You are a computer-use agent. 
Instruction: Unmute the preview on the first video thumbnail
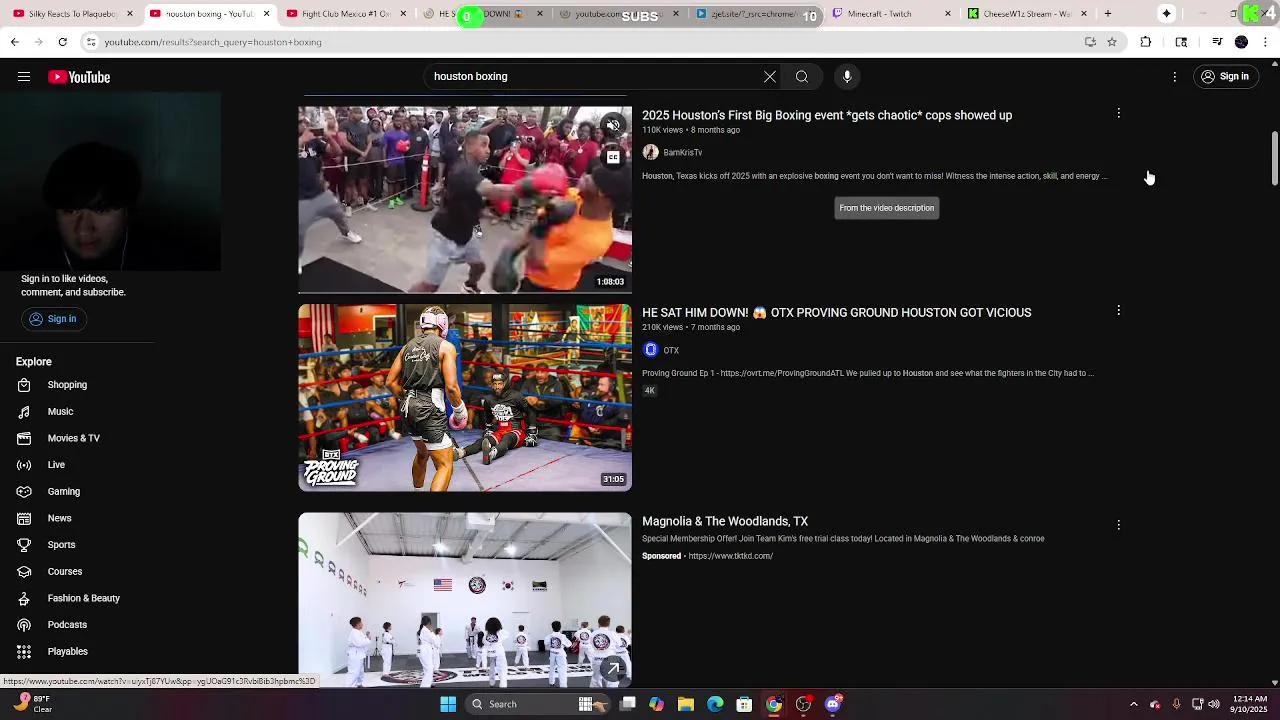coord(613,125)
